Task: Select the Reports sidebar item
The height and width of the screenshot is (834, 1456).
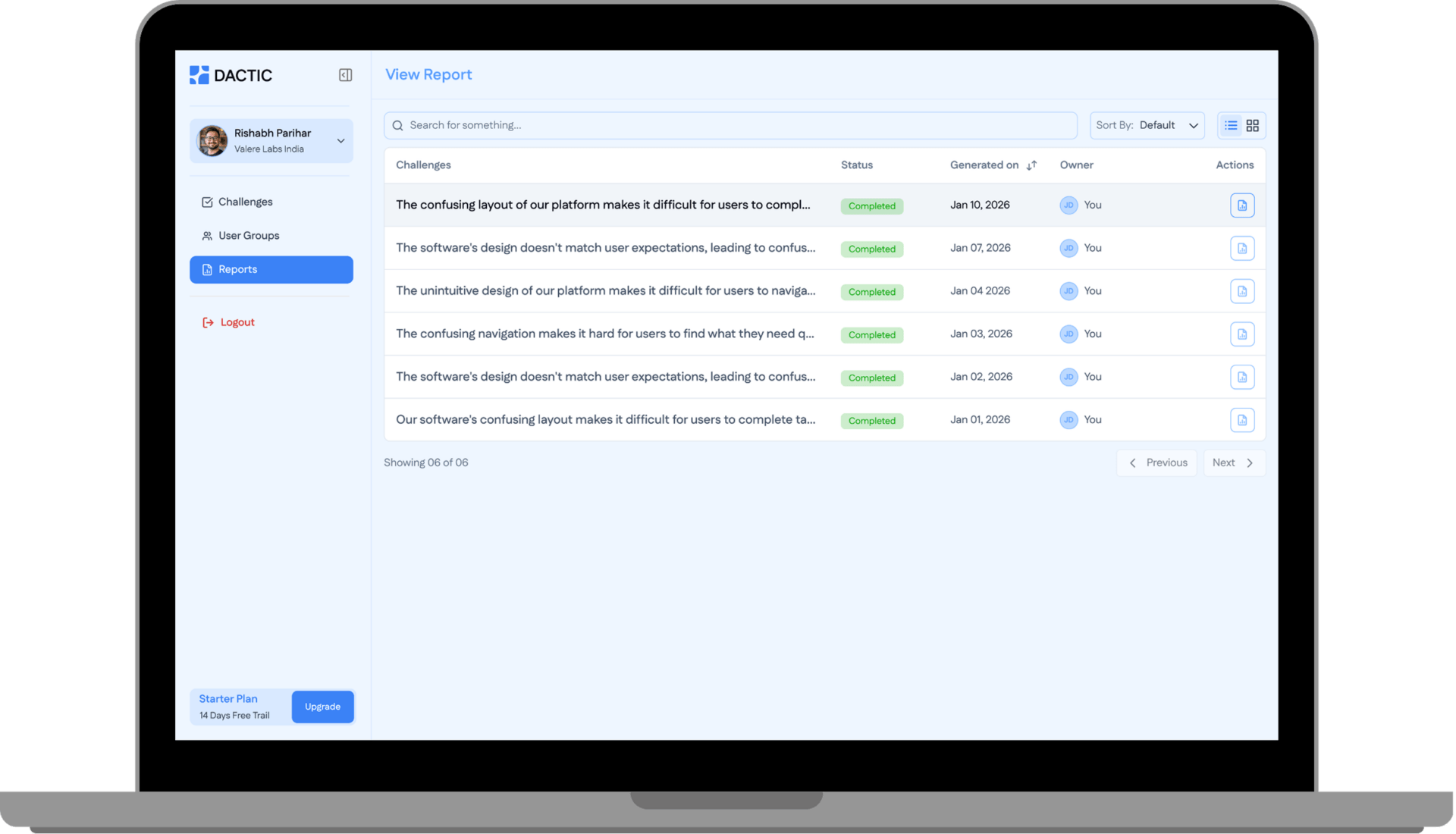Action: (271, 270)
